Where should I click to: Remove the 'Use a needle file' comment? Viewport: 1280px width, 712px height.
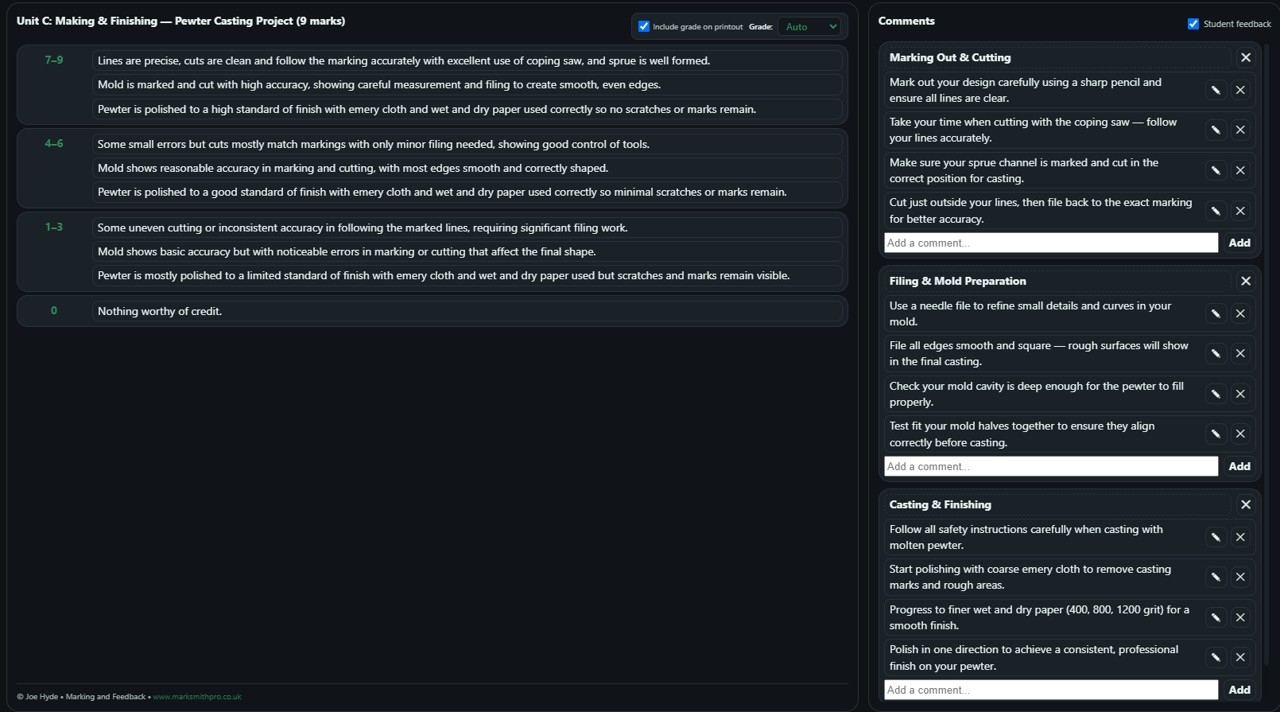[x=1240, y=314]
